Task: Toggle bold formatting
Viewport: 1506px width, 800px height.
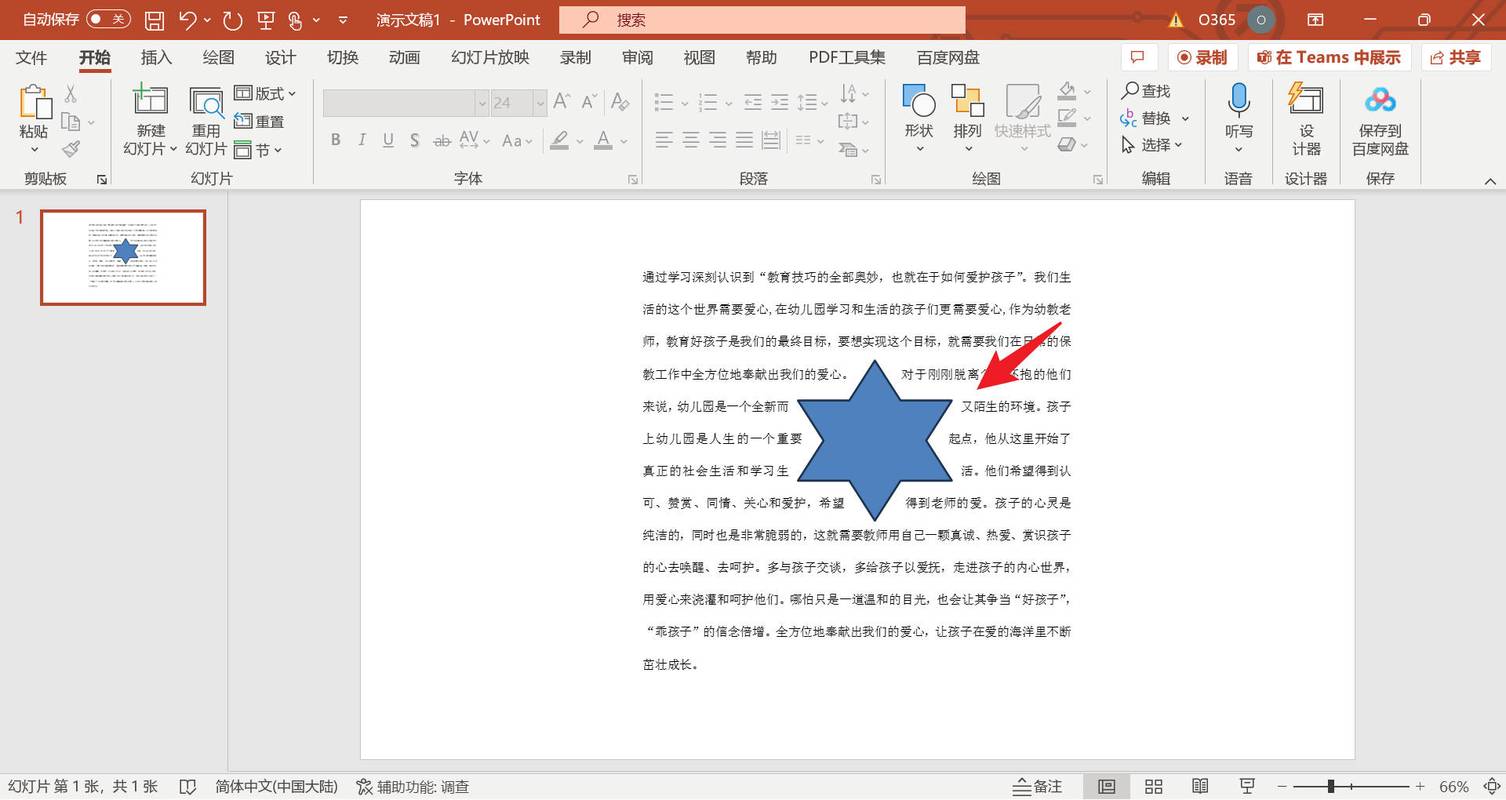Action: [336, 140]
